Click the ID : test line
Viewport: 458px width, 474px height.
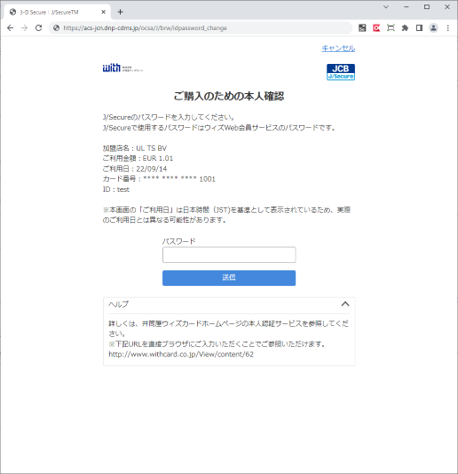pyautogui.click(x=116, y=189)
